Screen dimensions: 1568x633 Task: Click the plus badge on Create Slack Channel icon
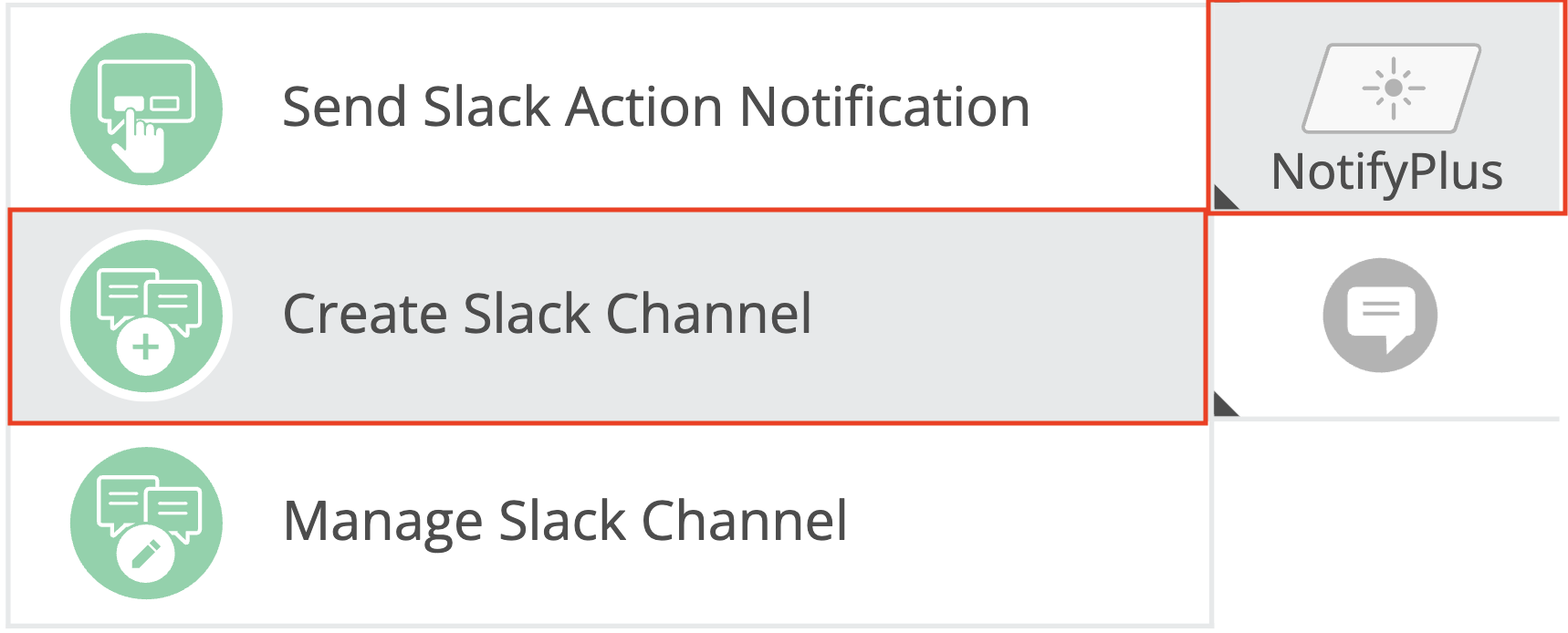coord(146,348)
